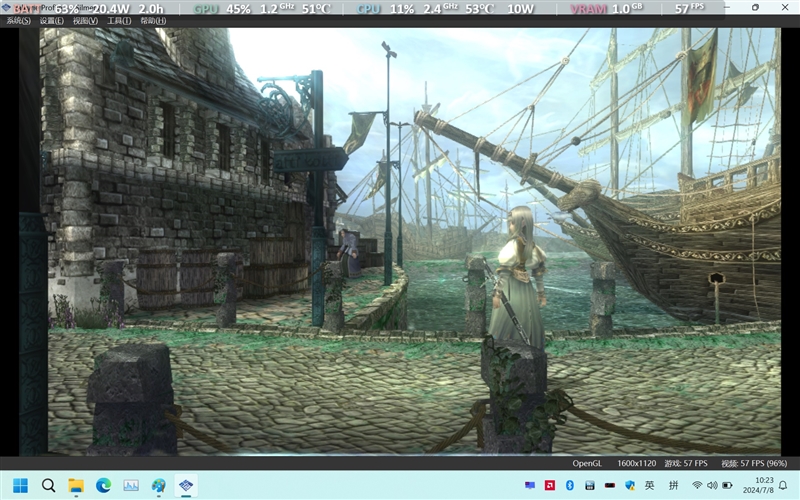Click the wooden signpost in the game scene
This screenshot has width=800, height=500.
pyautogui.click(x=310, y=161)
